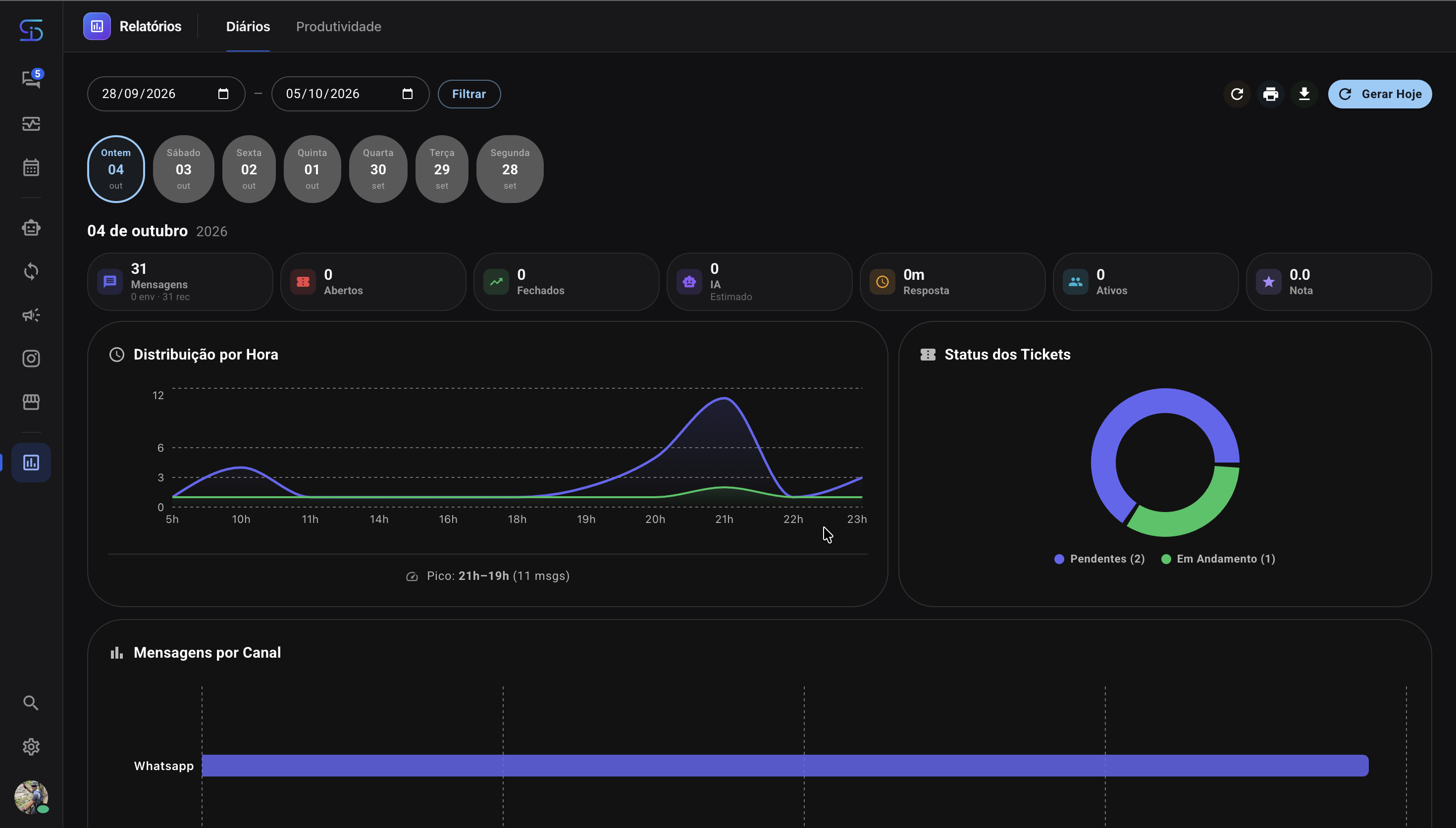Open the activity monitor sidebar icon
The image size is (1456, 828).
click(x=31, y=123)
